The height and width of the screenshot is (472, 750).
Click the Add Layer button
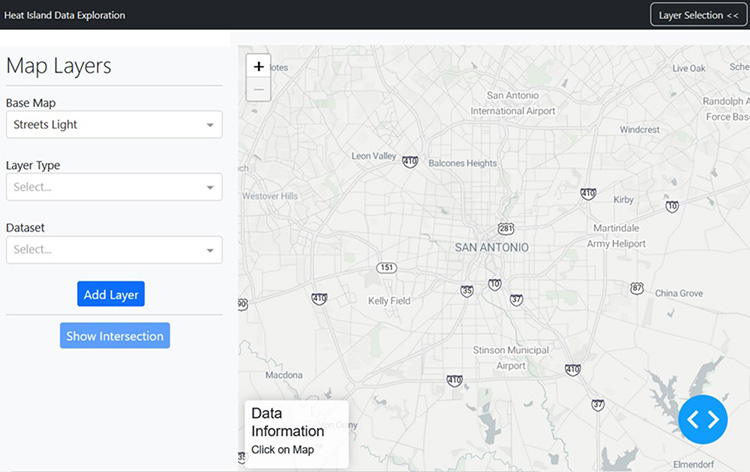(x=111, y=294)
